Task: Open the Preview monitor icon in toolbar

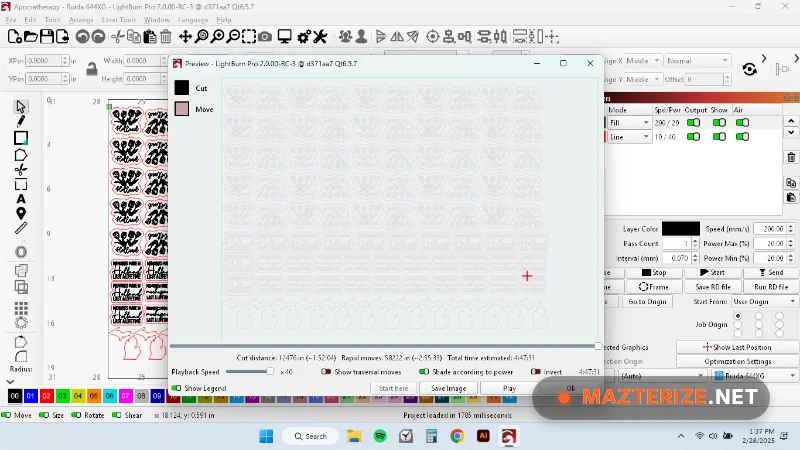Action: (x=284, y=37)
